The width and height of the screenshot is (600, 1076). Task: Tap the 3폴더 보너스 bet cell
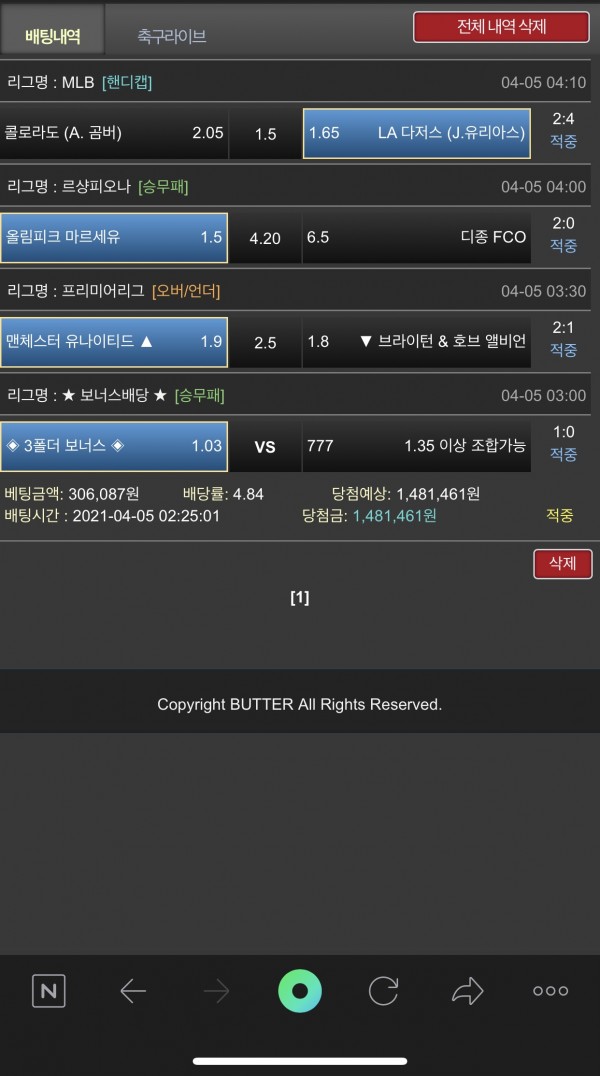[114, 446]
